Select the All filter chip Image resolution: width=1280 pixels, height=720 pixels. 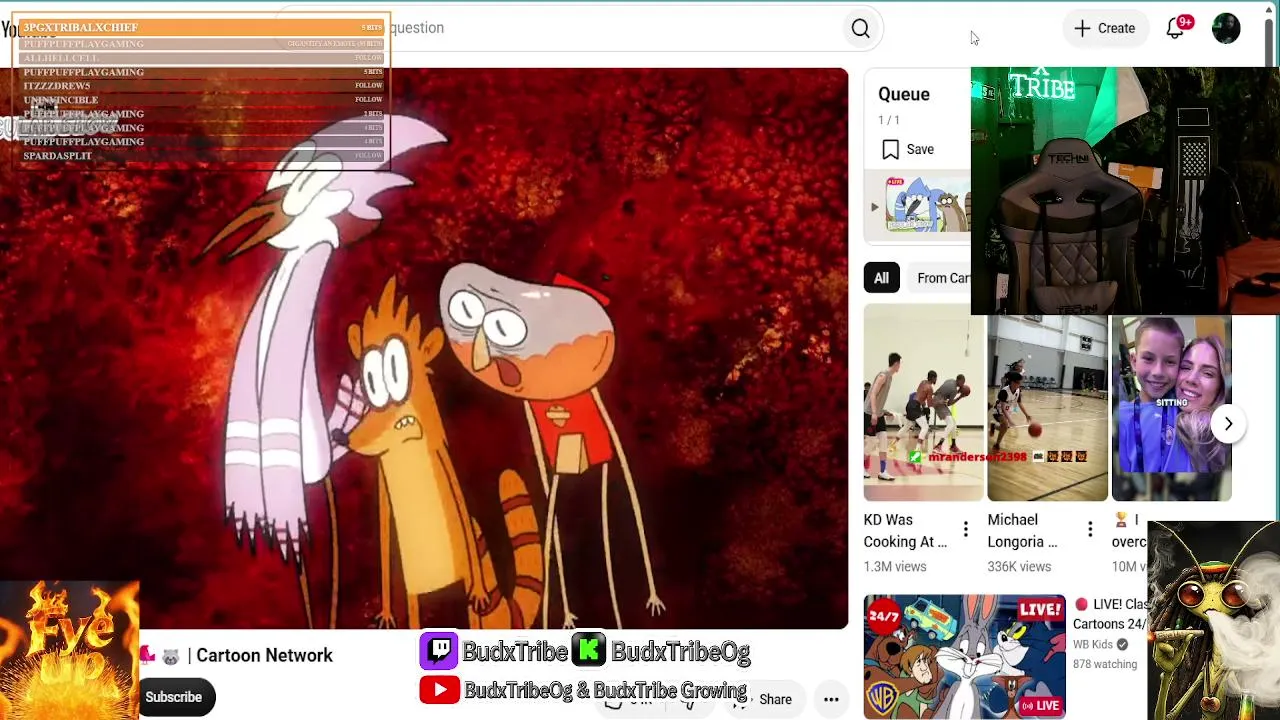881,278
